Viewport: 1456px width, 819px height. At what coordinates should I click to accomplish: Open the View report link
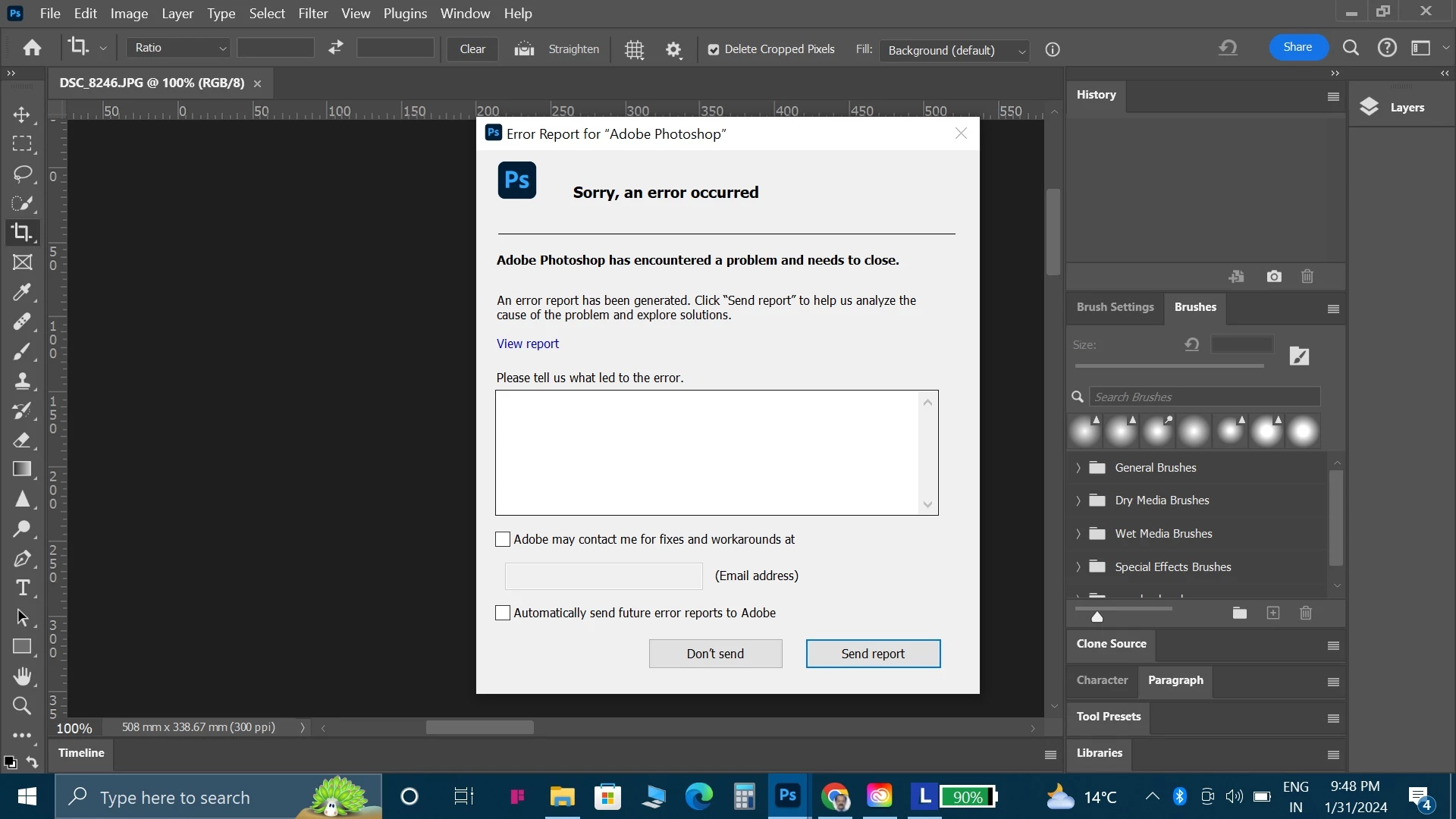point(528,344)
